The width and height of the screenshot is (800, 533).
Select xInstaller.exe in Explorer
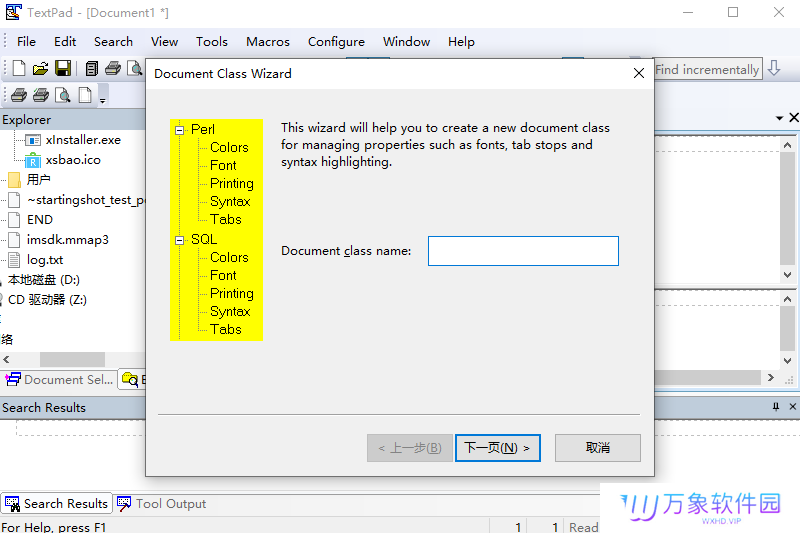[83, 140]
